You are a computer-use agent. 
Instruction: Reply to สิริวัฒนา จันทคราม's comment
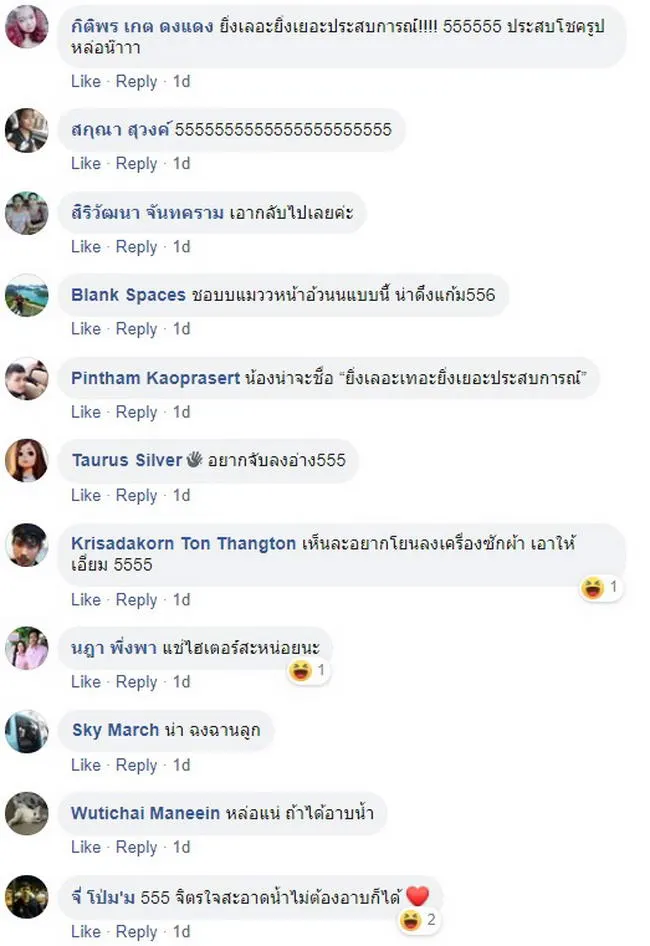point(136,246)
